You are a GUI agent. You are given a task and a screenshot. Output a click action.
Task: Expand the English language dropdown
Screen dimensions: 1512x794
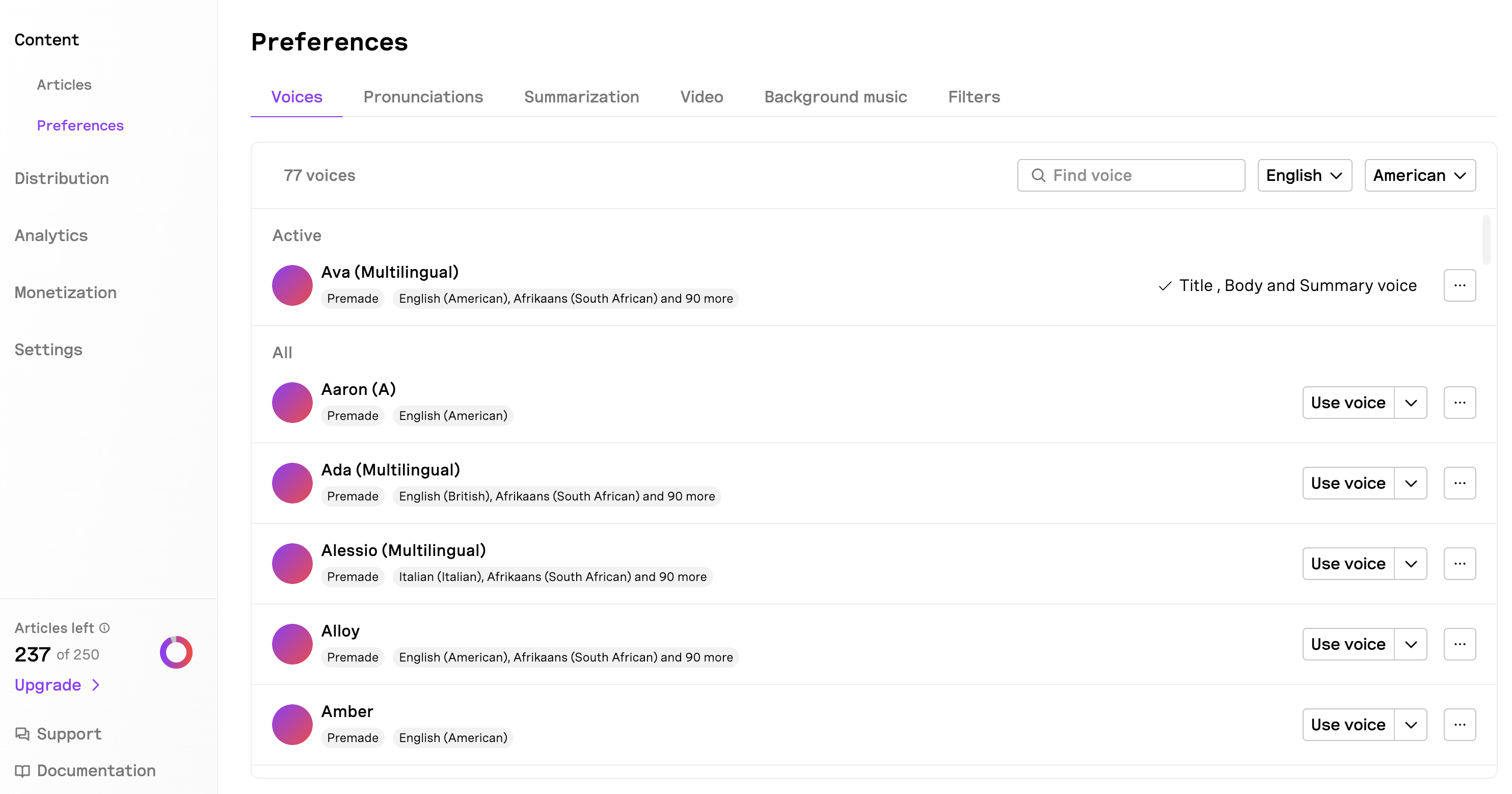pos(1304,175)
